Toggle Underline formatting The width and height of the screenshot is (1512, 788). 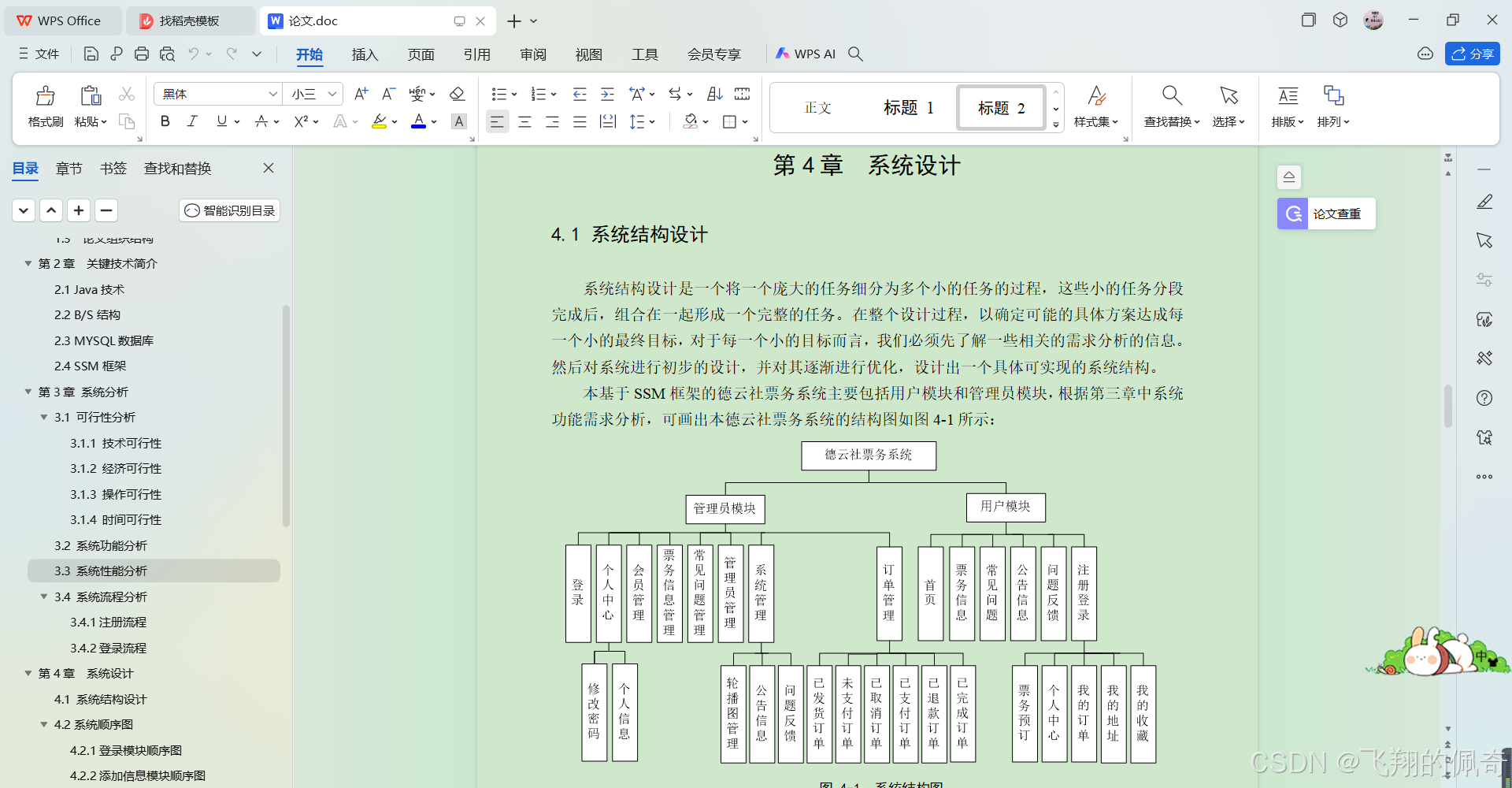click(x=221, y=121)
